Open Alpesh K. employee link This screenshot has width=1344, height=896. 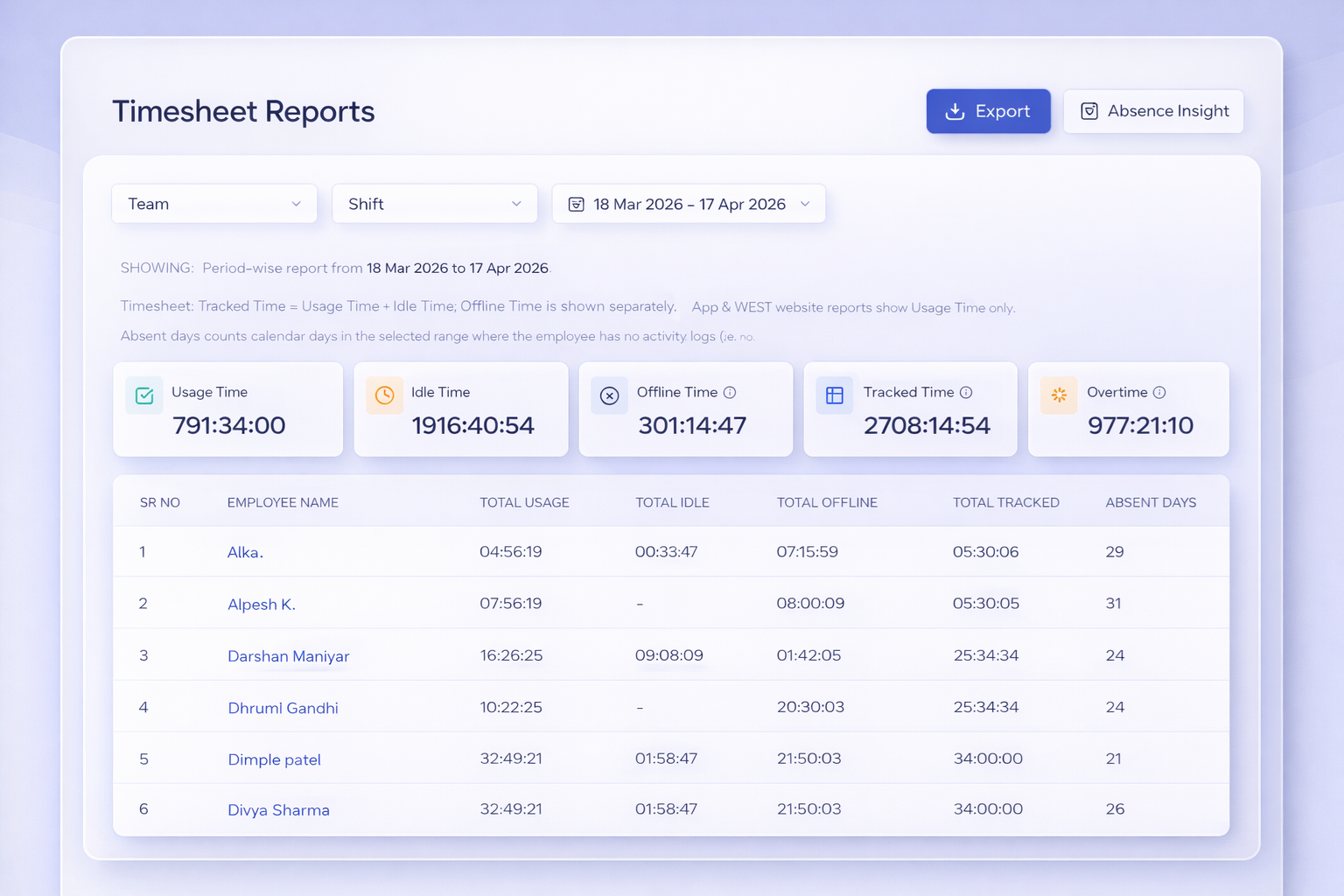coord(262,604)
